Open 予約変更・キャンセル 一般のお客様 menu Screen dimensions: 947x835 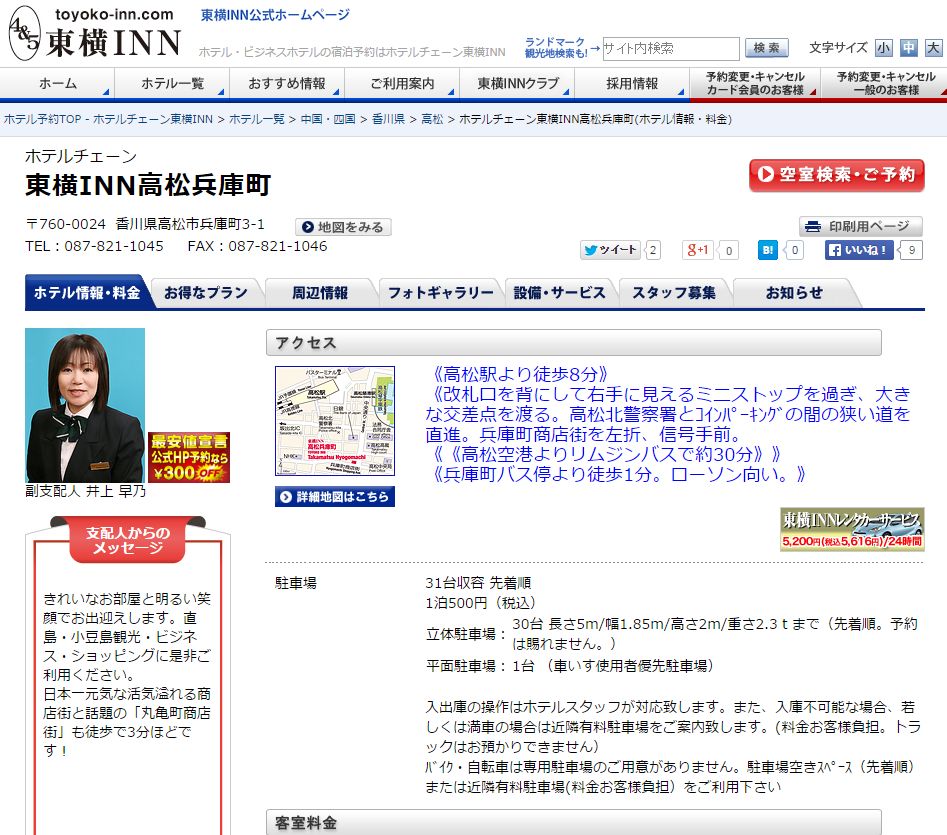pyautogui.click(x=885, y=83)
